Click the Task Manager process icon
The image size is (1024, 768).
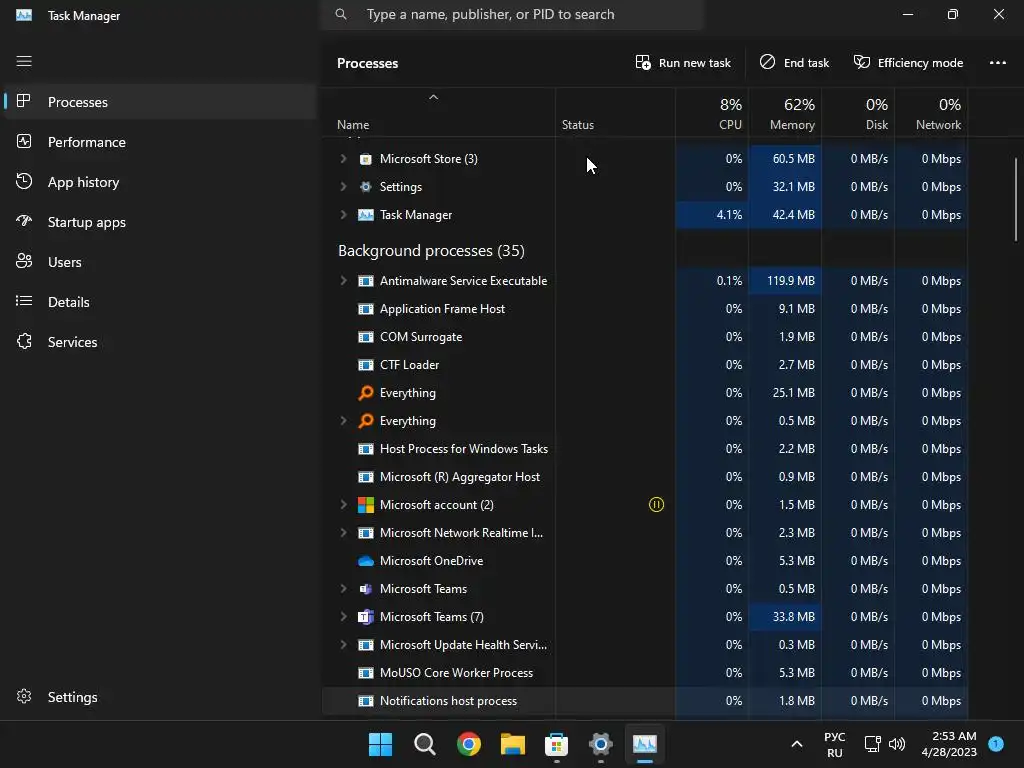366,215
